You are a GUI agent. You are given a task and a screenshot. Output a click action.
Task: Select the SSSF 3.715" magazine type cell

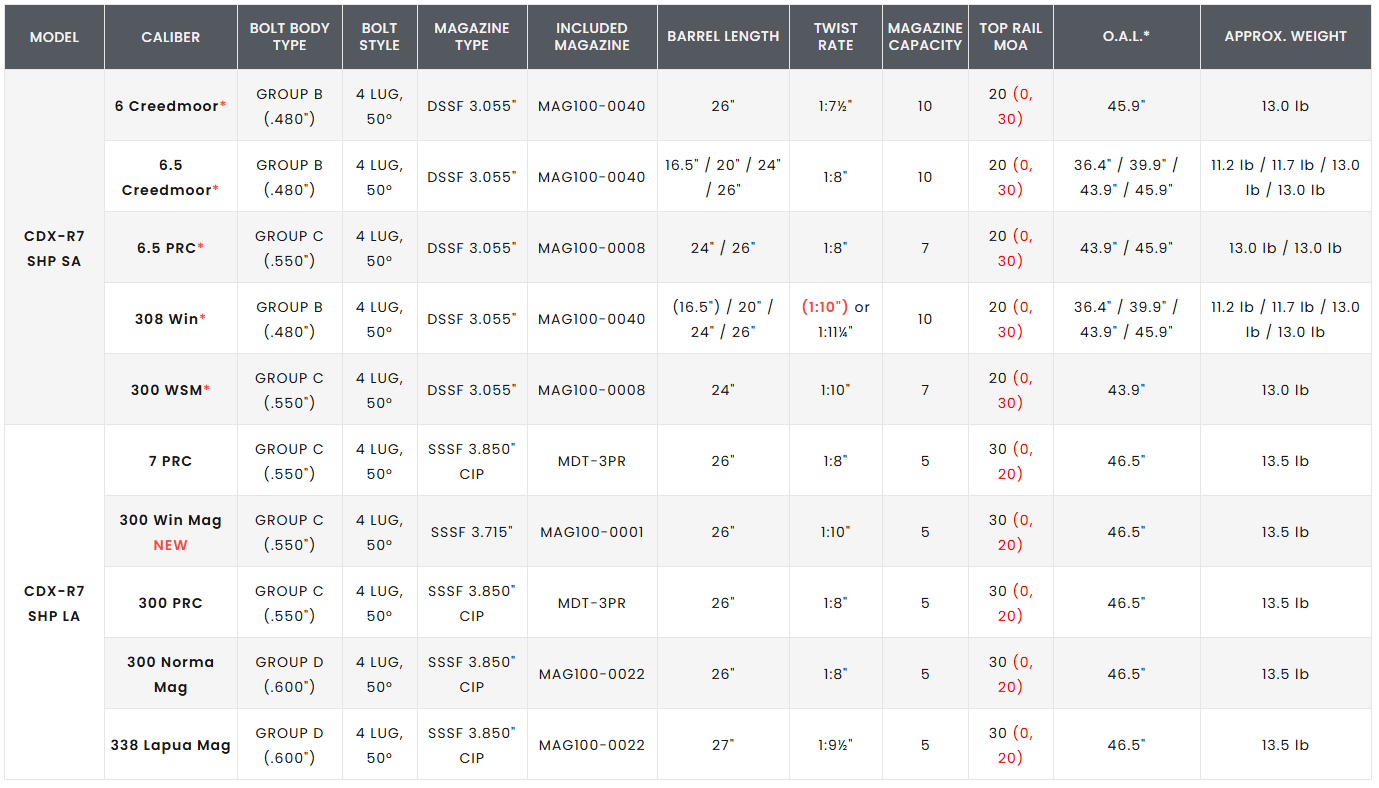pos(472,532)
